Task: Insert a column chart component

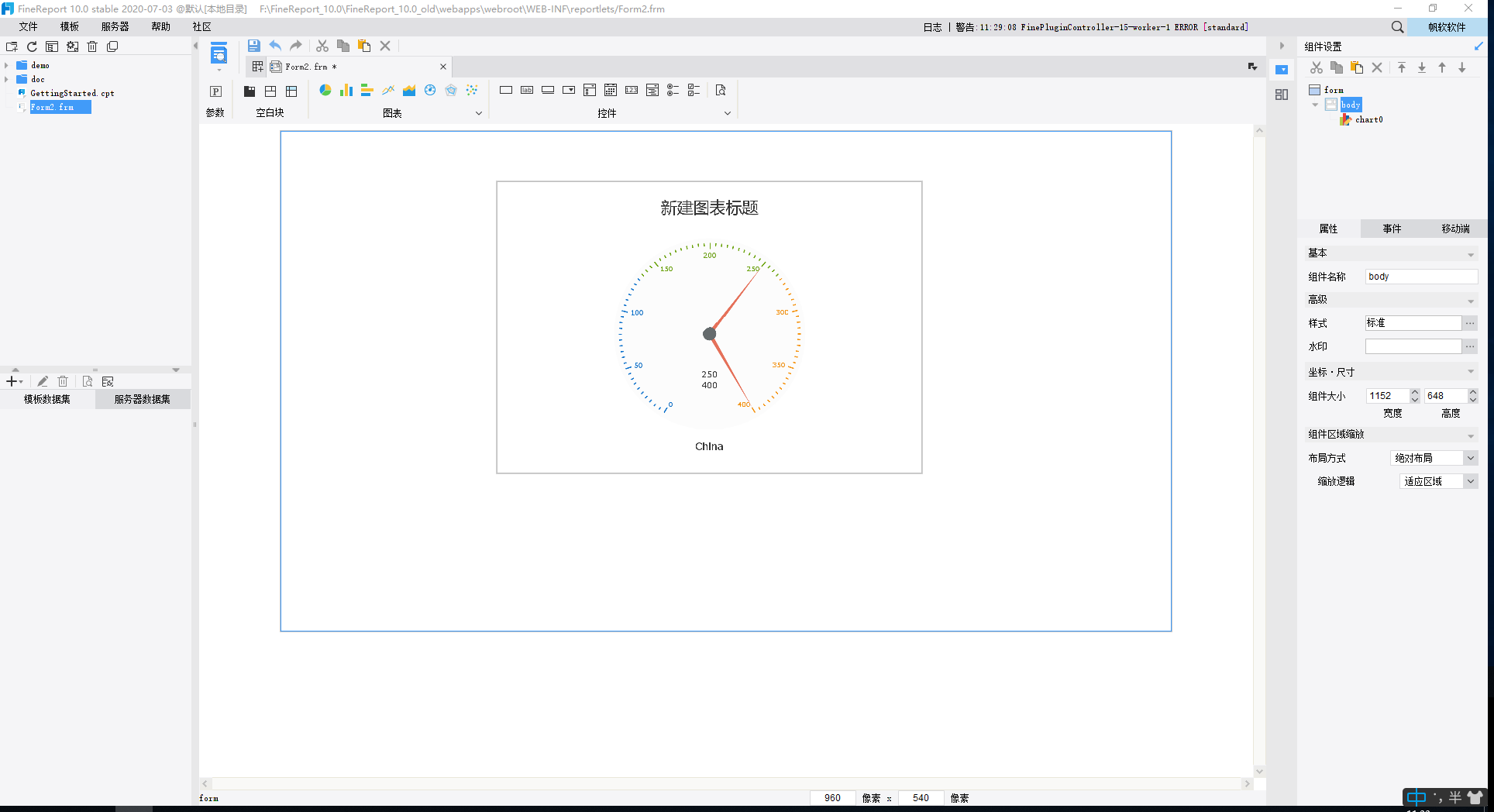Action: [346, 91]
